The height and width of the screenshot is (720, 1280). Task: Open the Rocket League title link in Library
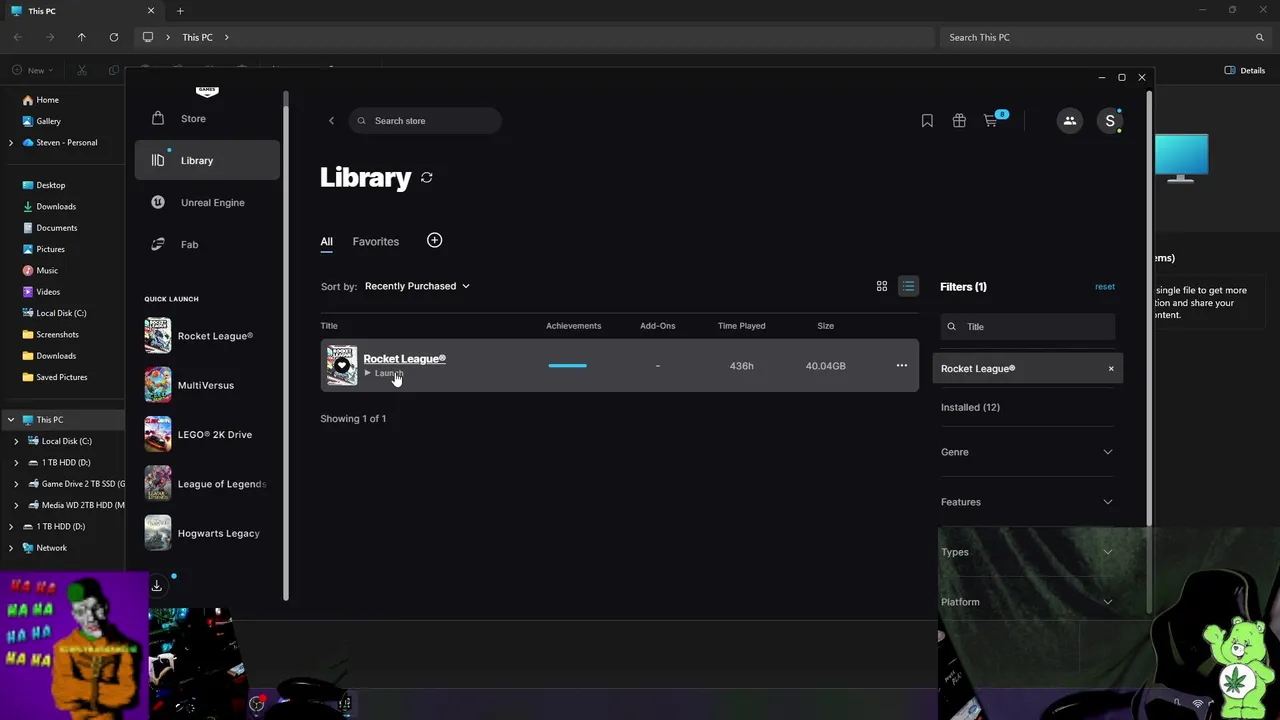tap(404, 358)
